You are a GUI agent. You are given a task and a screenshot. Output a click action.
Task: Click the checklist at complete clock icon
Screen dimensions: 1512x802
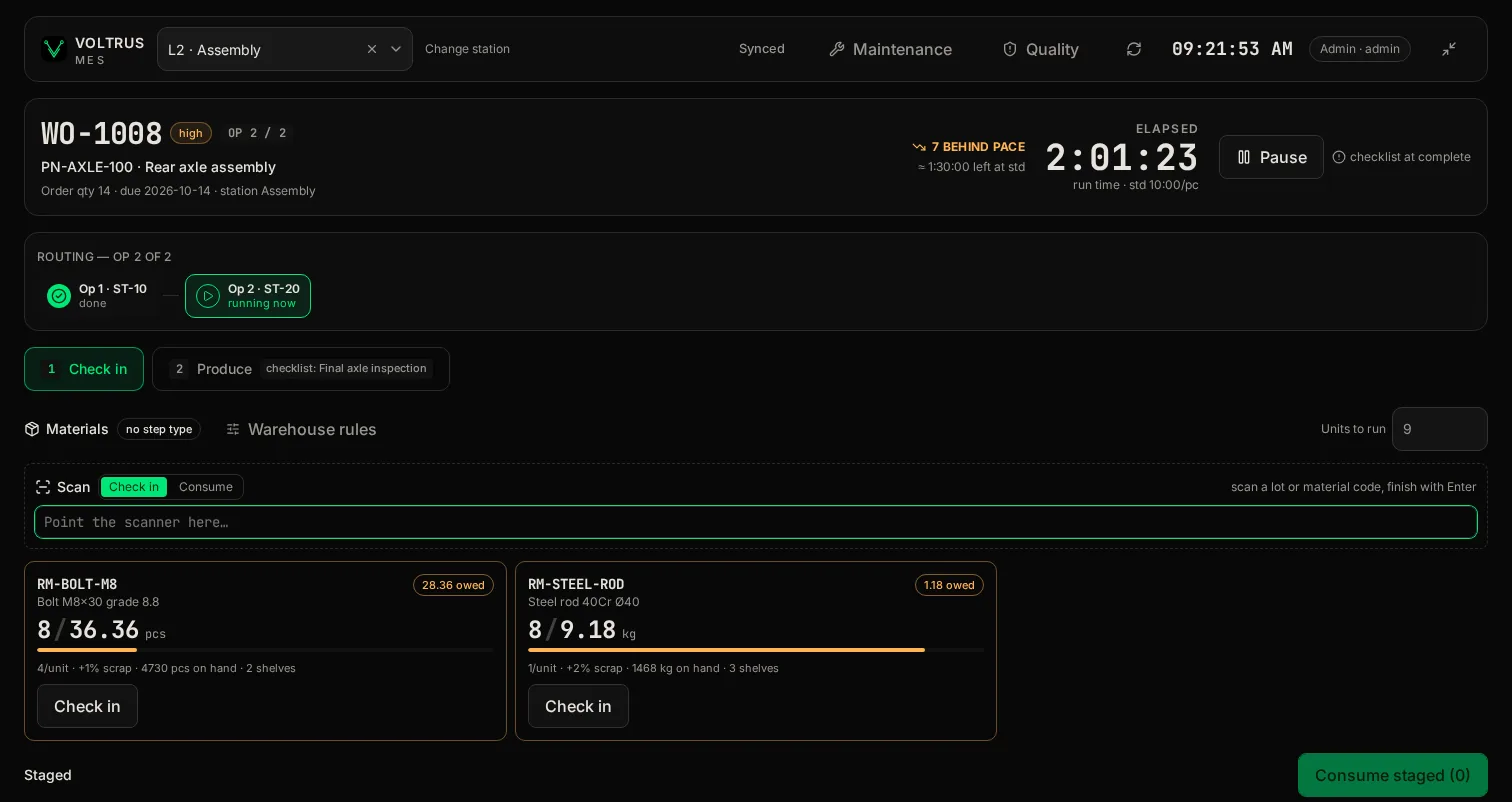[1339, 157]
